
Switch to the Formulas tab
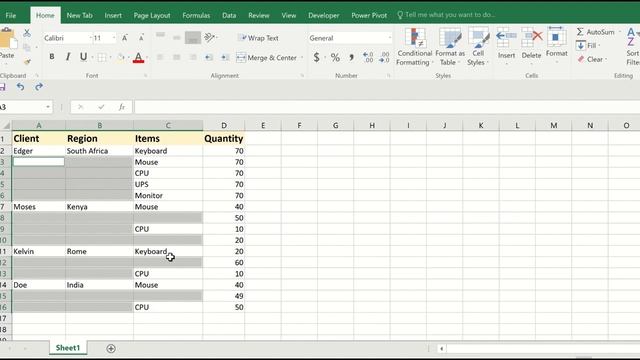[196, 16]
